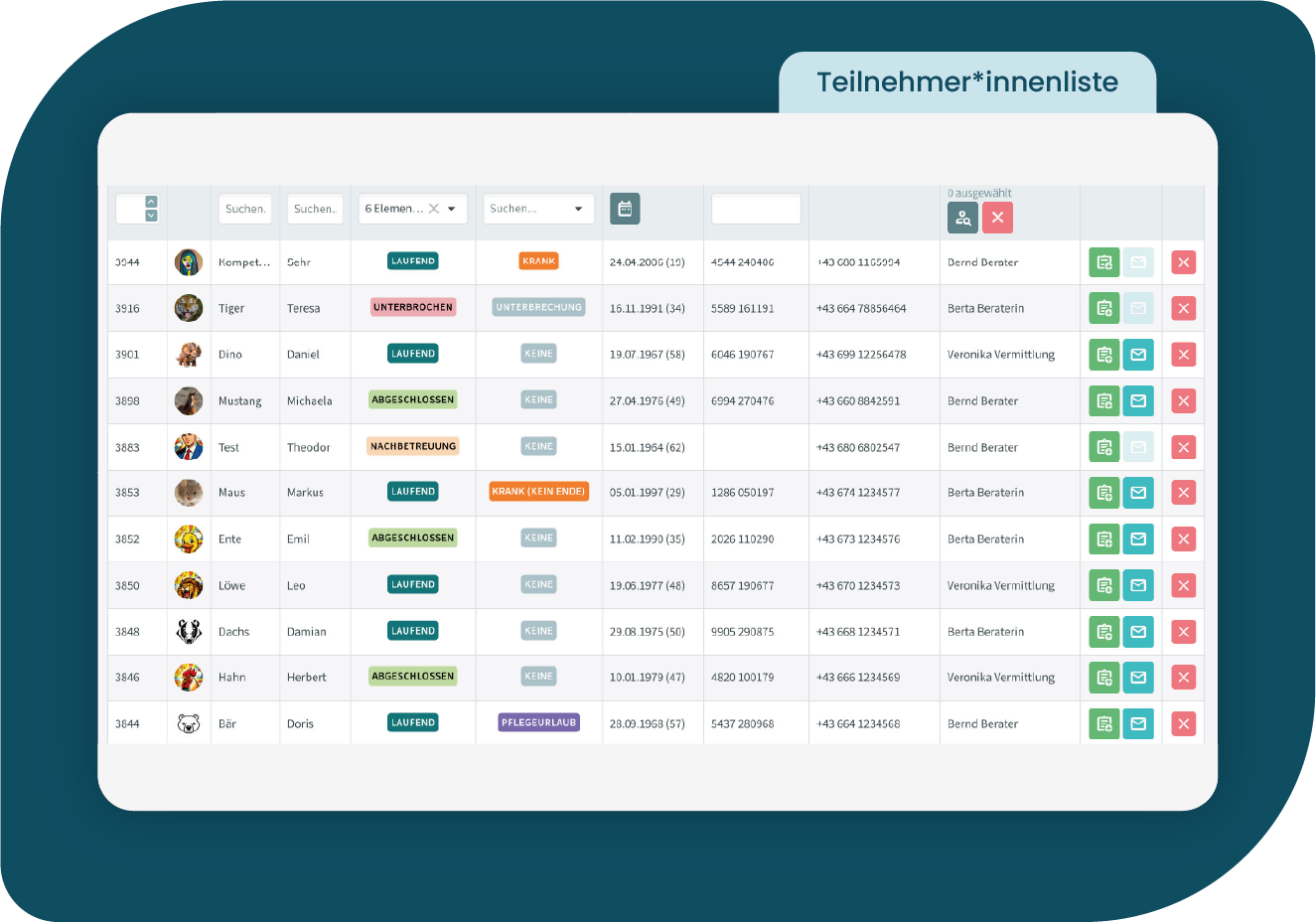1316x922 pixels.
Task: Select the Teilnehmer*innenliste tab
Action: [966, 82]
